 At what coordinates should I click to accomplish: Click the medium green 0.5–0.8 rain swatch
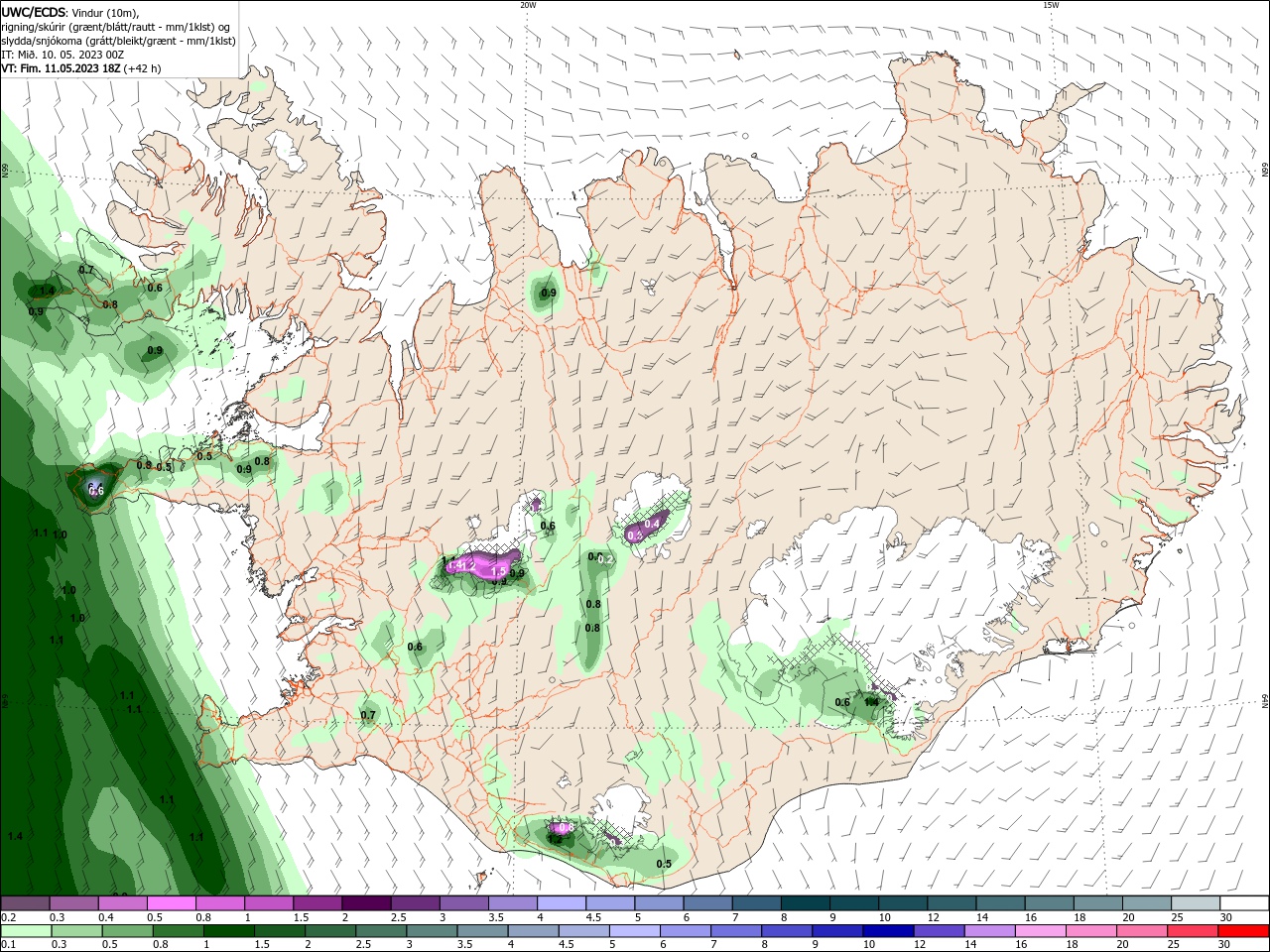coord(127,931)
